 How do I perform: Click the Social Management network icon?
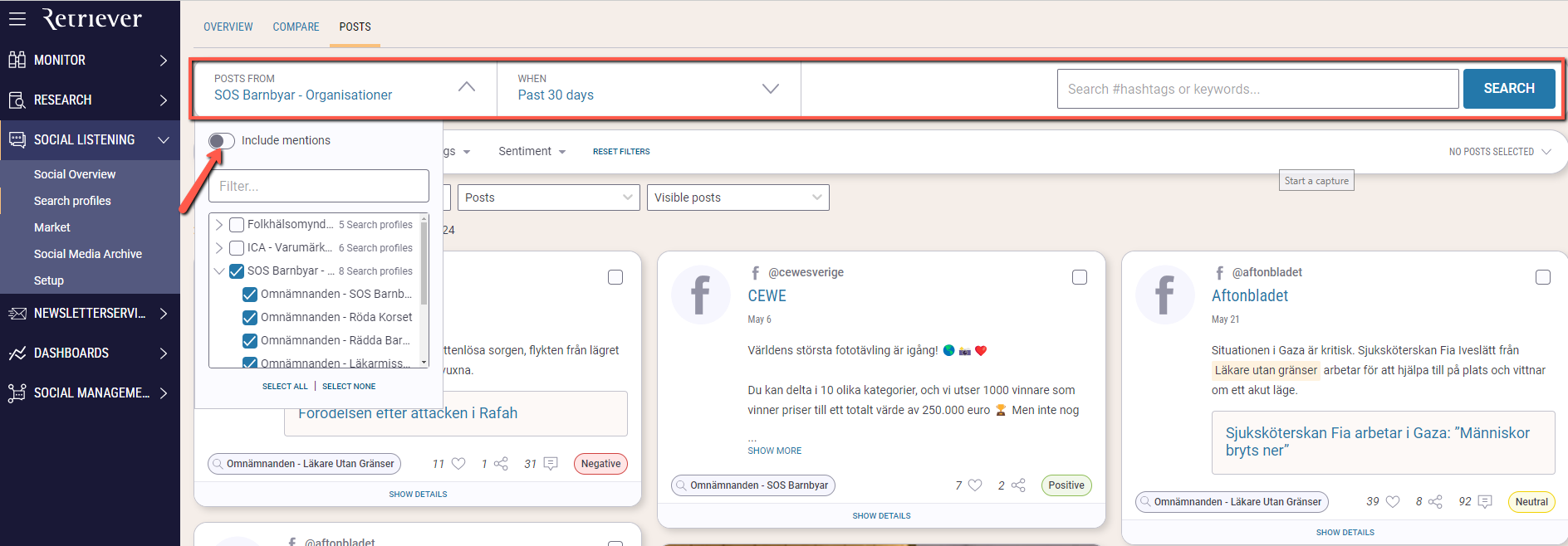pyautogui.click(x=17, y=392)
